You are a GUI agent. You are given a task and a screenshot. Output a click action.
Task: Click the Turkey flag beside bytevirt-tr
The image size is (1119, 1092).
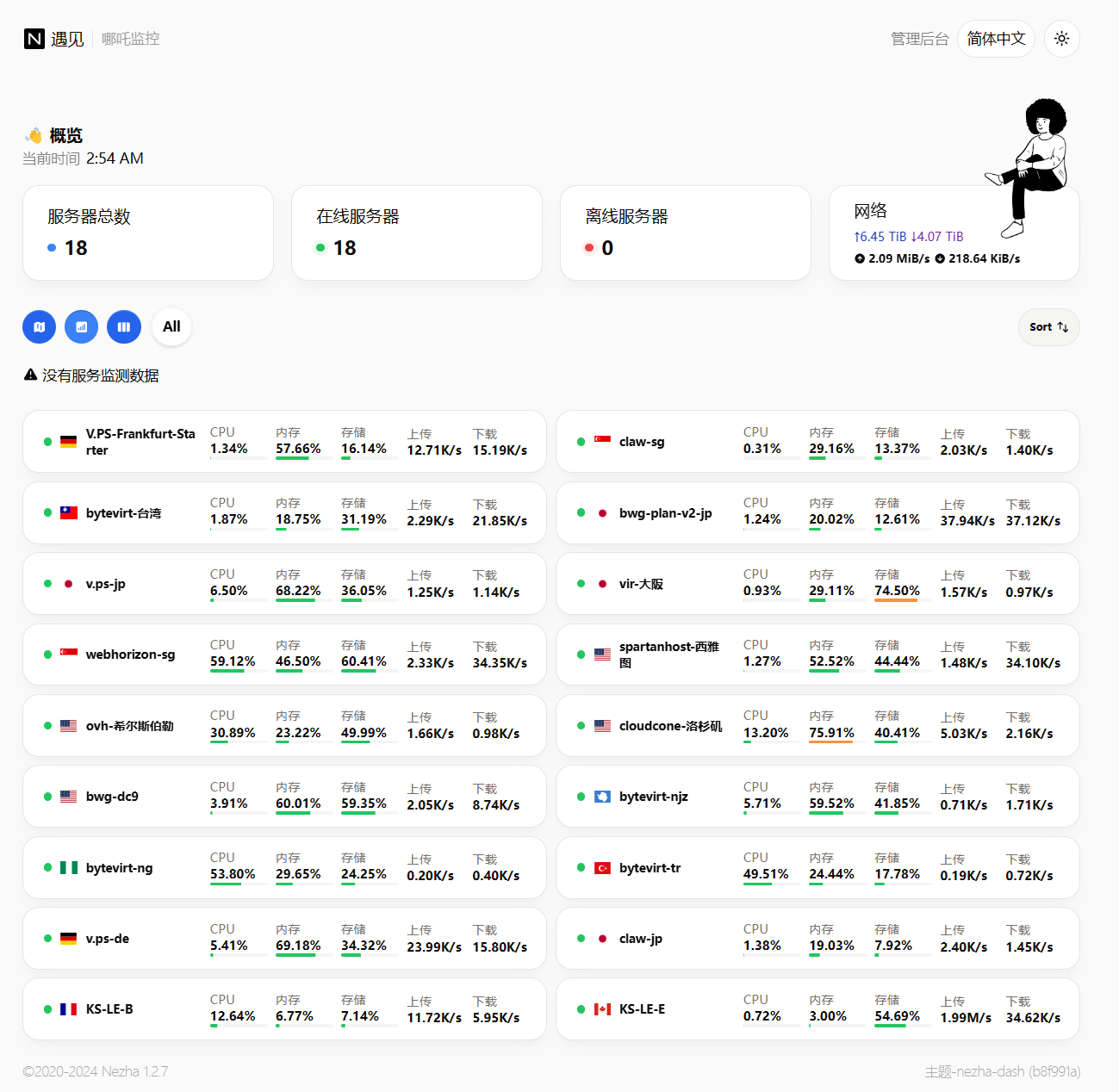tap(602, 868)
